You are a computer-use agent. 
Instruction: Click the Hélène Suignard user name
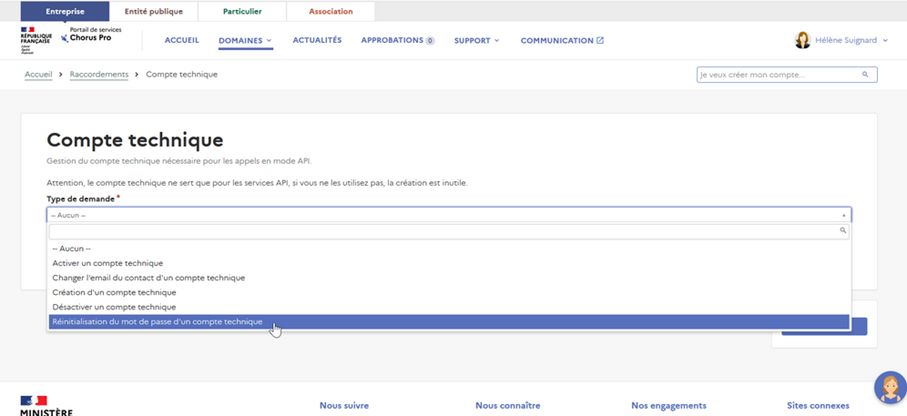coord(846,41)
